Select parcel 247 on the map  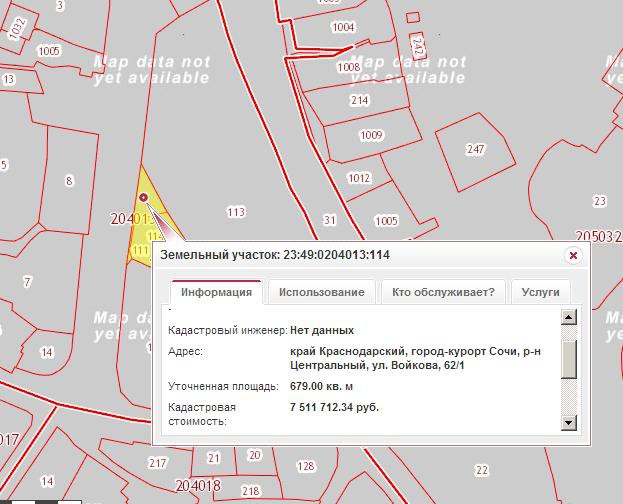[x=475, y=150]
